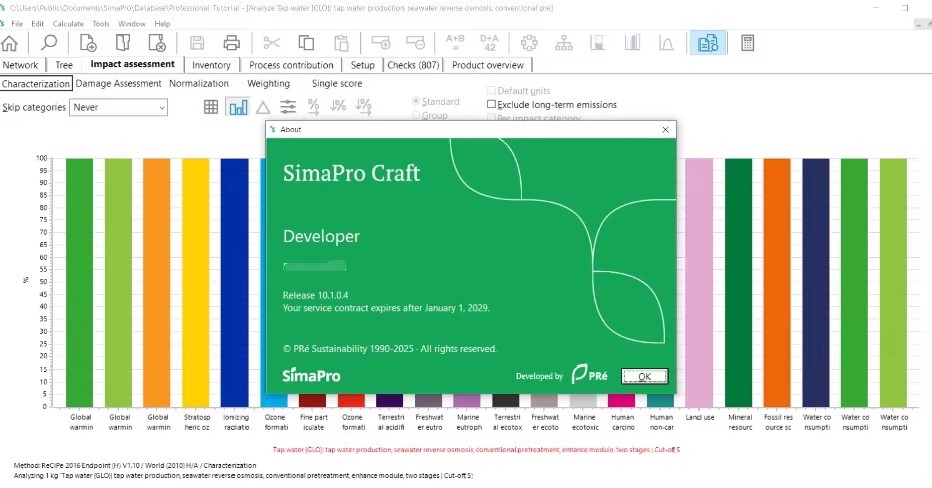Click the insert line plus icon
Screen dimensions: 932x488
click(x=381, y=43)
